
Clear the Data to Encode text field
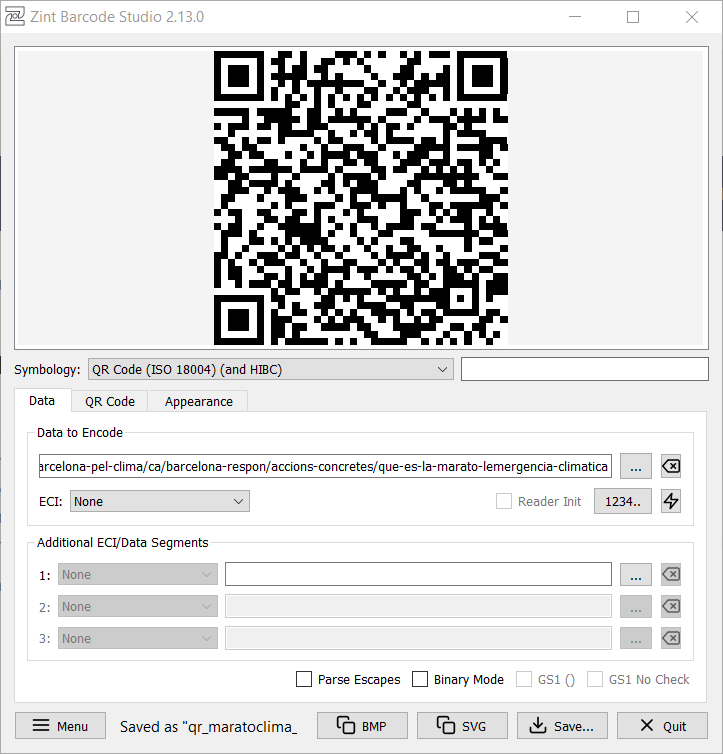point(671,467)
